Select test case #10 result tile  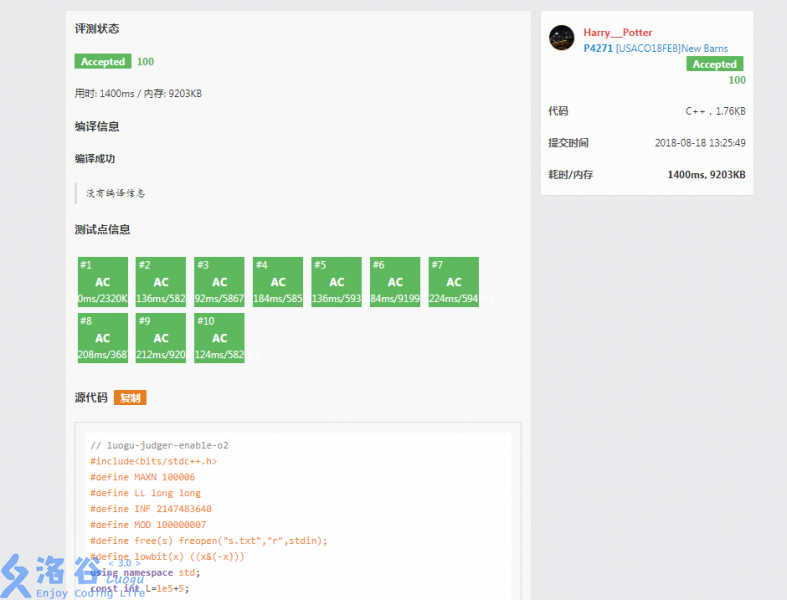[x=219, y=338]
